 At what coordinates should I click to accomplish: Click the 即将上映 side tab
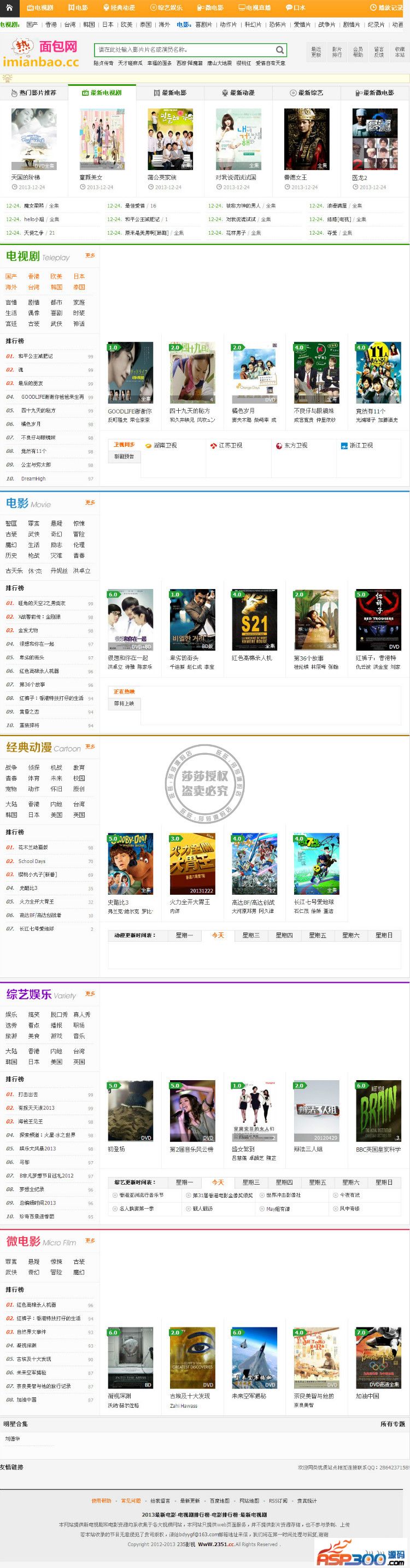point(124,703)
